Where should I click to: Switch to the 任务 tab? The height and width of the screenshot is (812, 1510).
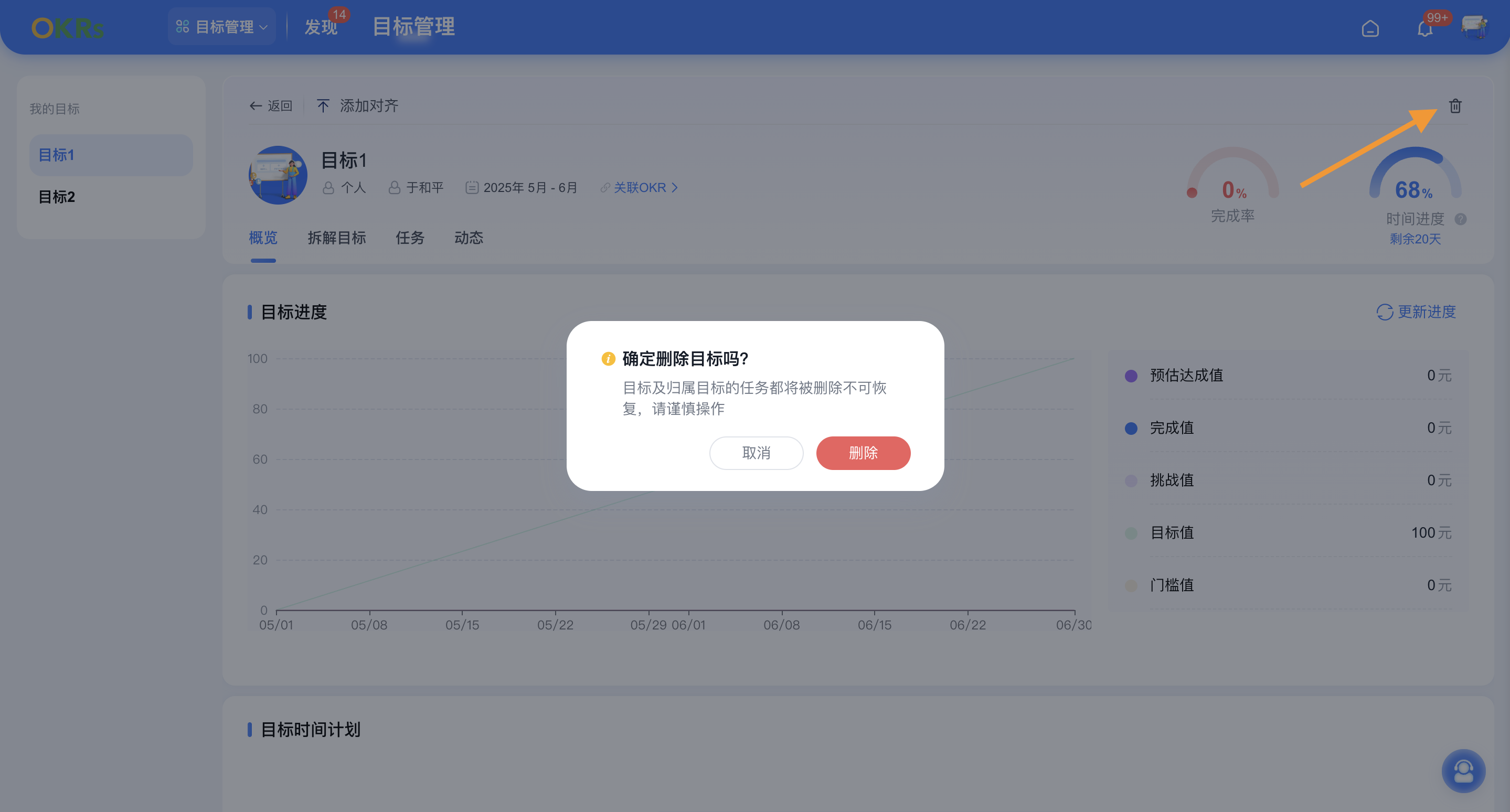pyautogui.click(x=410, y=239)
